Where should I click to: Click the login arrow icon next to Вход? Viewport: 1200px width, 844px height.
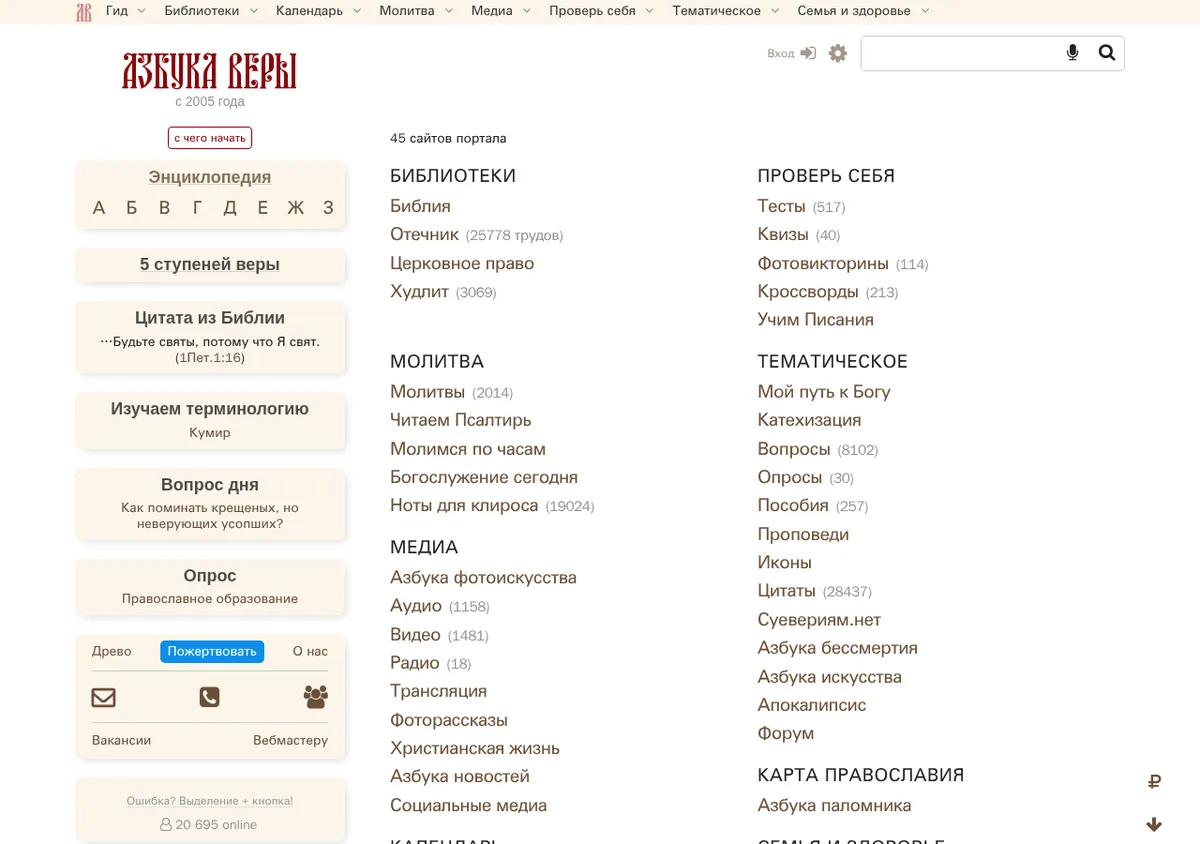click(x=808, y=53)
